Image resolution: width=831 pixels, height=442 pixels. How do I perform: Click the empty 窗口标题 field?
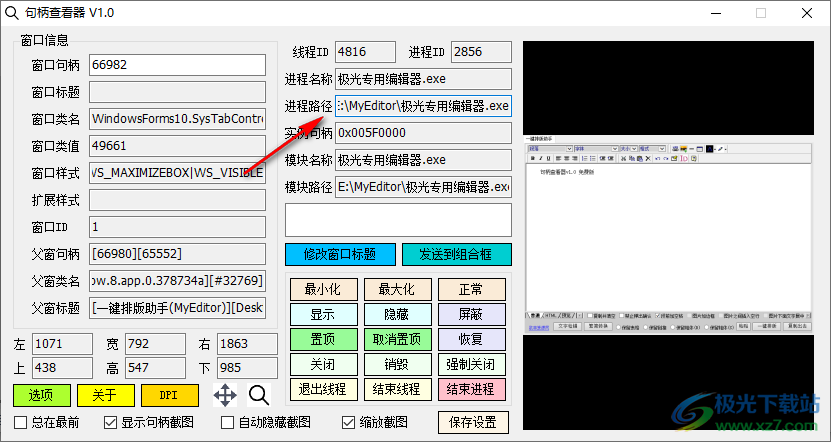pos(178,92)
